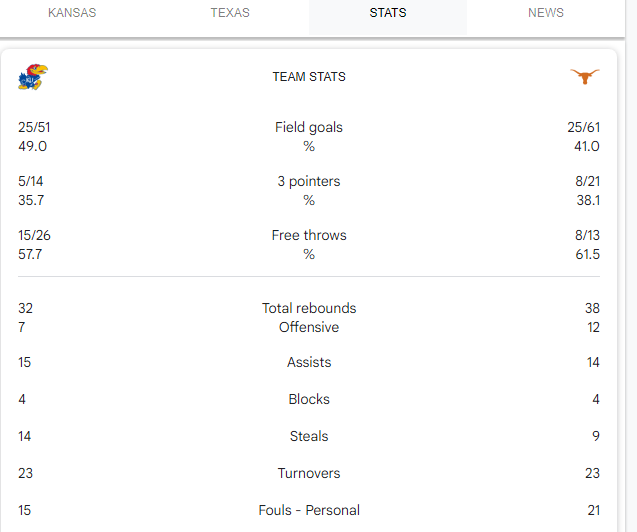Viewport: 637px width, 532px height.
Task: Click the Texas Longhorns logo
Action: 585,77
